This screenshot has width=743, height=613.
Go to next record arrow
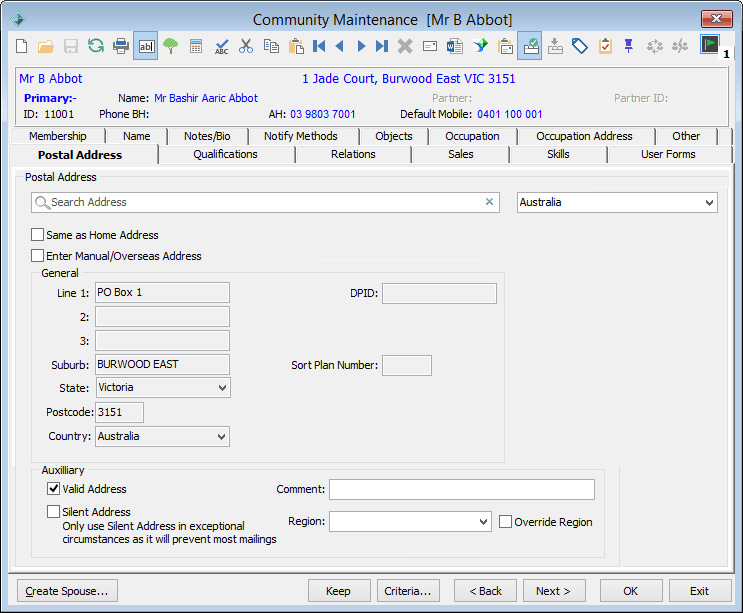[361, 46]
